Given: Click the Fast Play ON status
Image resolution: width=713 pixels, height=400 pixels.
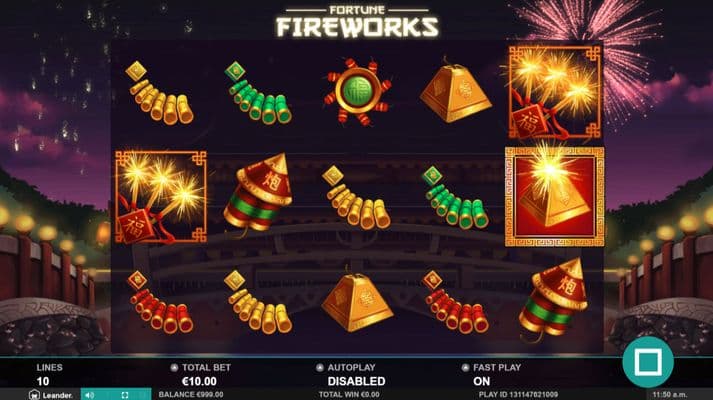Looking at the screenshot, I should pos(482,381).
